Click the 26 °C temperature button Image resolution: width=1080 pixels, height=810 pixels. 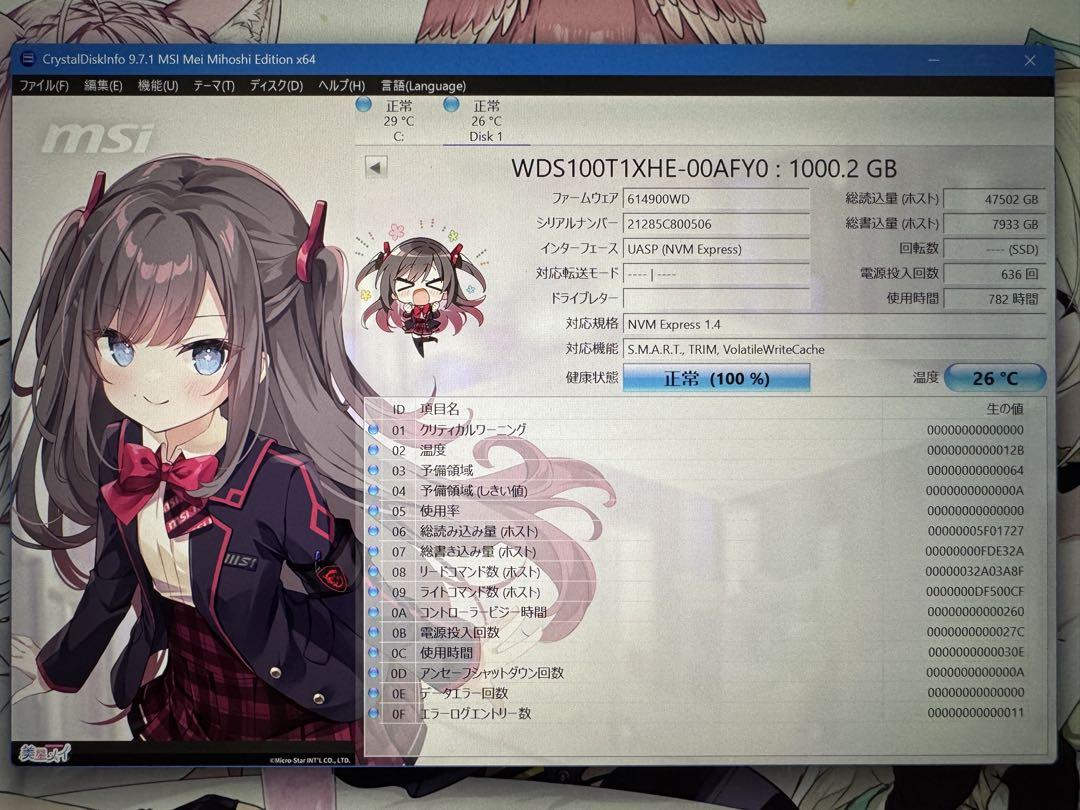tap(995, 377)
